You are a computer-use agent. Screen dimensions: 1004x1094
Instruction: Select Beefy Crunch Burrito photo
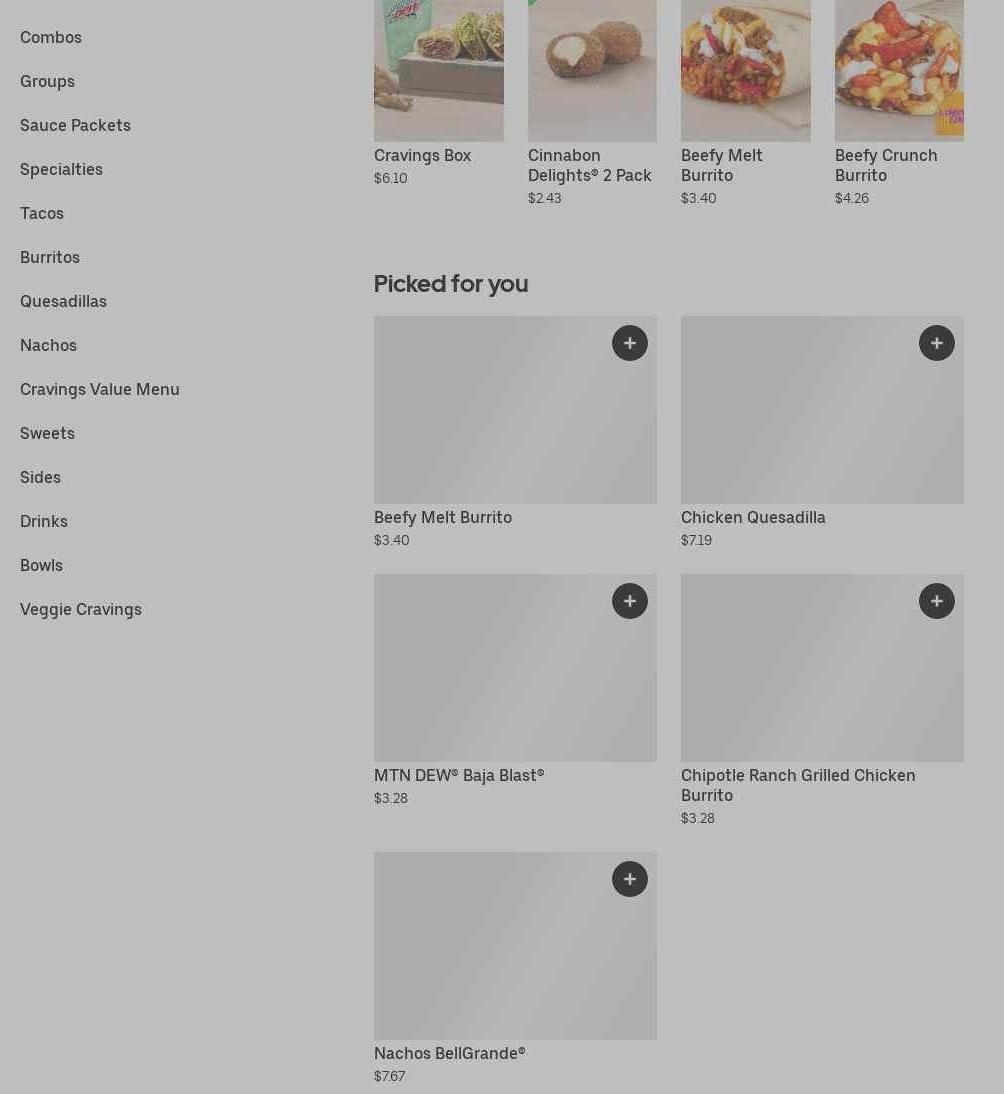pos(898,70)
